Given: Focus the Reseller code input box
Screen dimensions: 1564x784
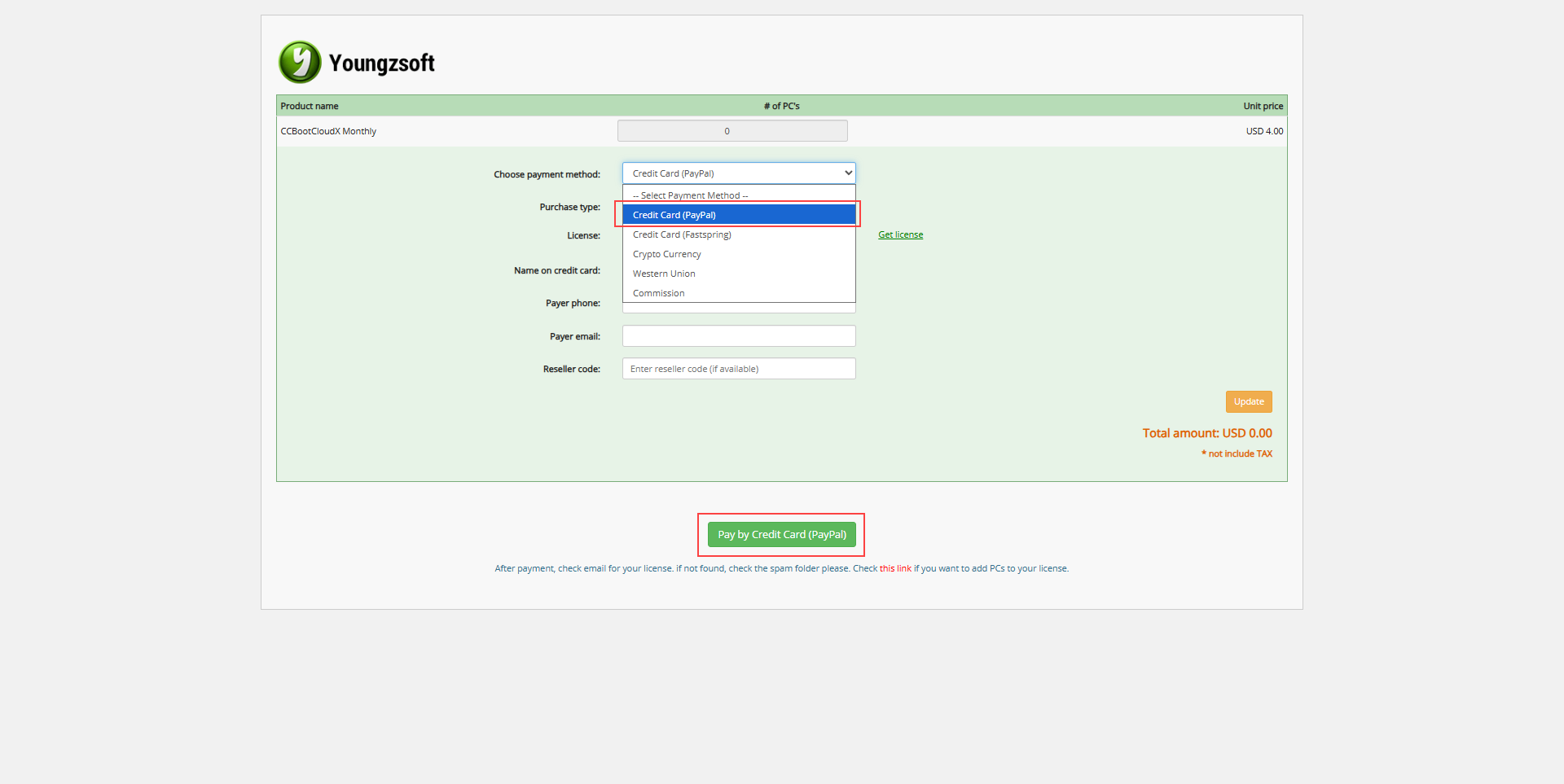Looking at the screenshot, I should click(x=738, y=369).
